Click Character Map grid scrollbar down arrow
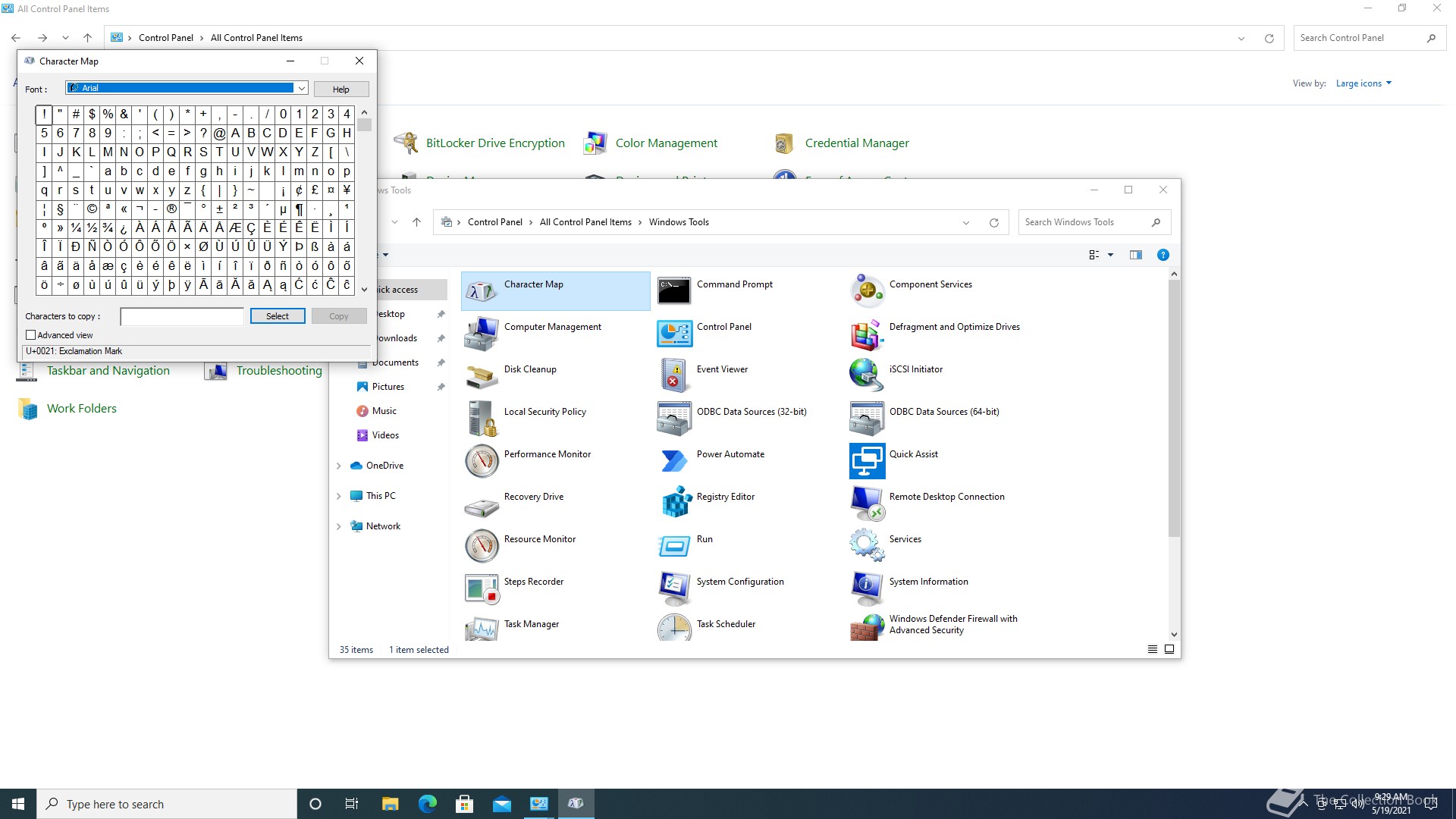This screenshot has width=1456, height=819. pyautogui.click(x=364, y=289)
